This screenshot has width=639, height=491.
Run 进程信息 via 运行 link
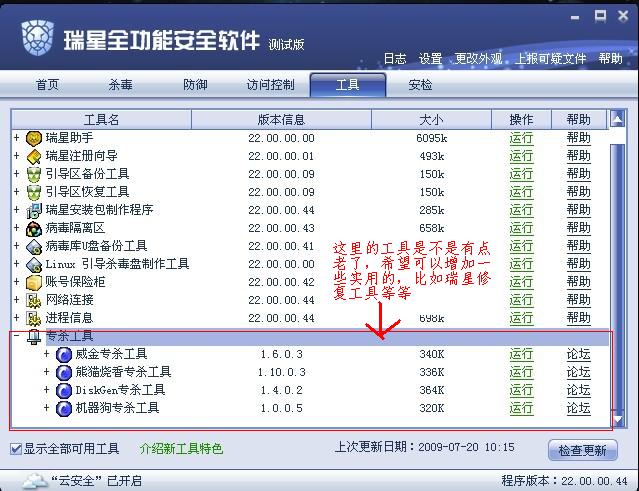[521, 318]
